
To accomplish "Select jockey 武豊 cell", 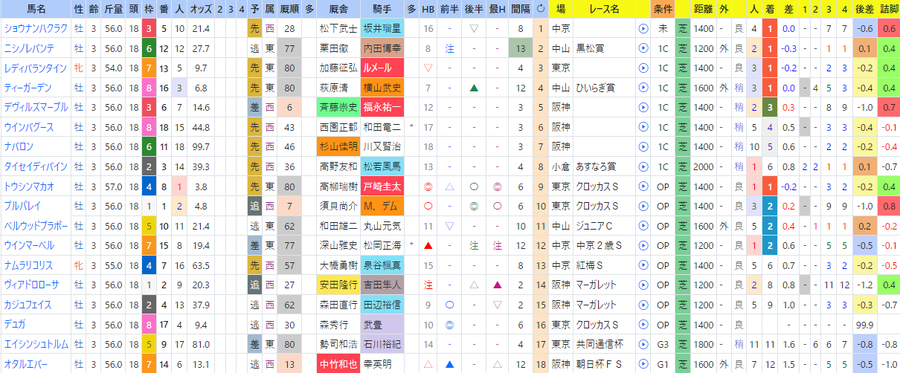I will tap(382, 325).
